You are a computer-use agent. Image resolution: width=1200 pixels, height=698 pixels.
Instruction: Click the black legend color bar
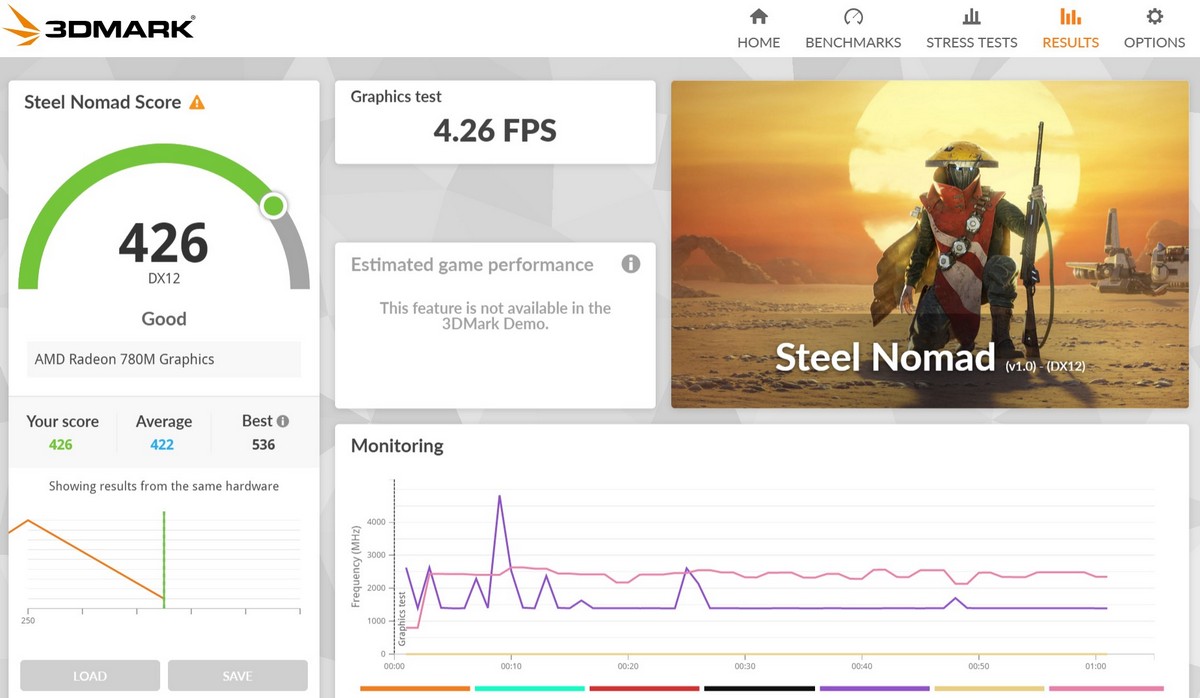click(x=759, y=688)
